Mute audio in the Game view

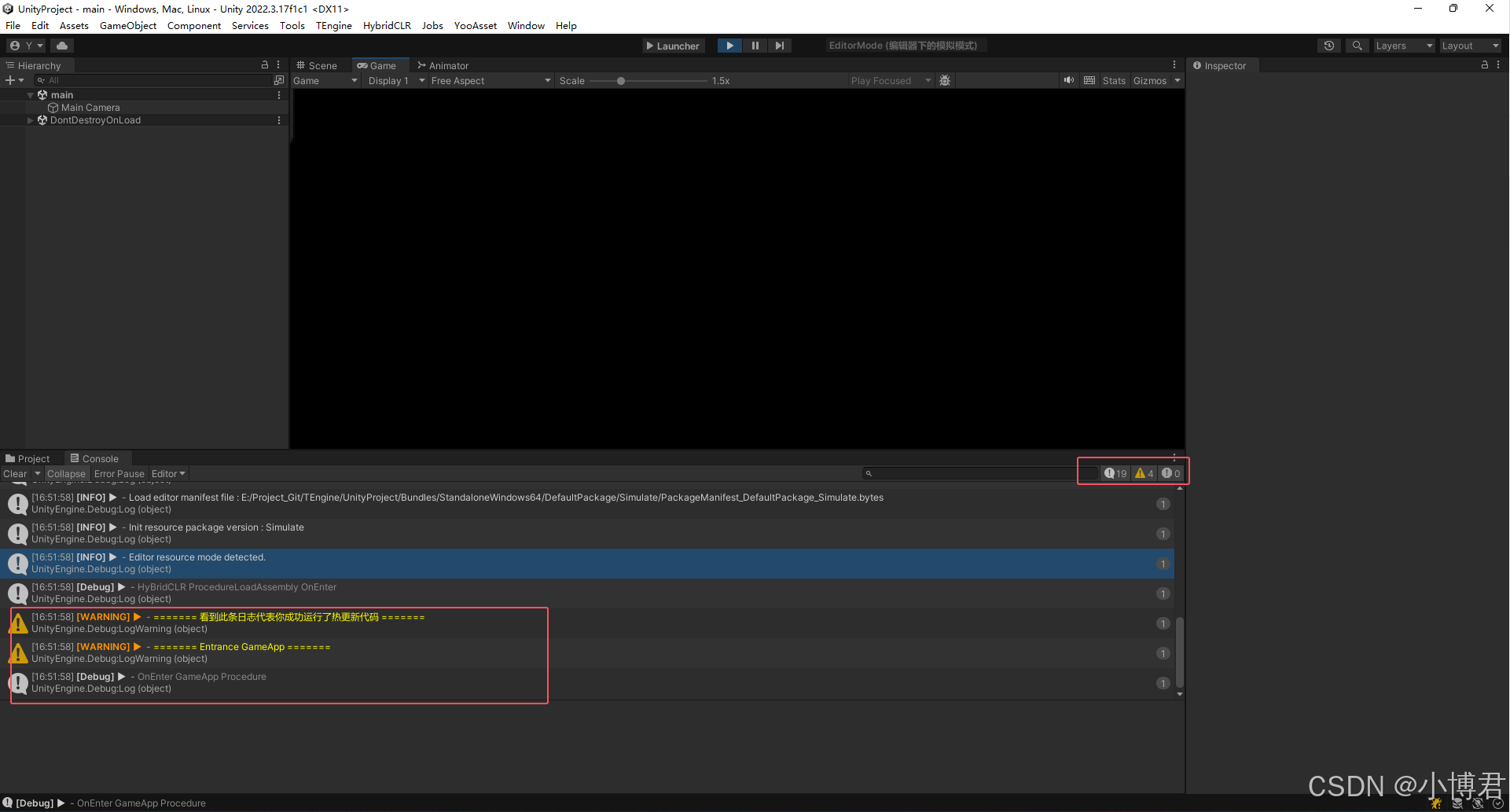click(x=1068, y=80)
